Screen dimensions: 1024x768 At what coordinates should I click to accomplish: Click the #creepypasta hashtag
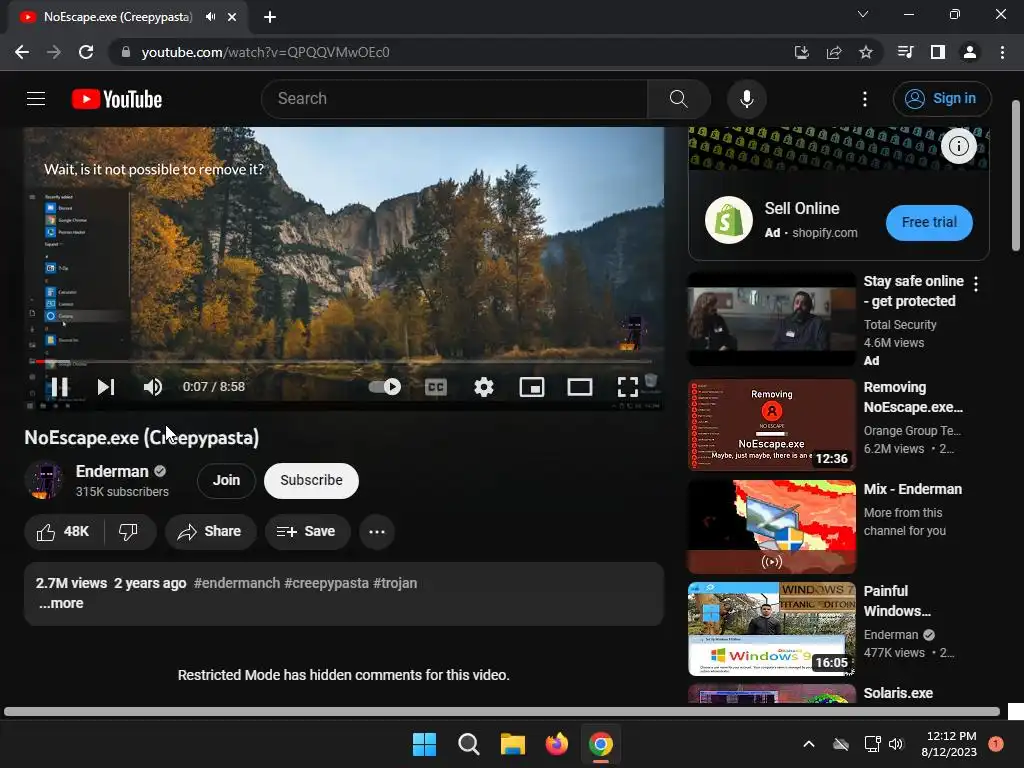[x=327, y=583]
